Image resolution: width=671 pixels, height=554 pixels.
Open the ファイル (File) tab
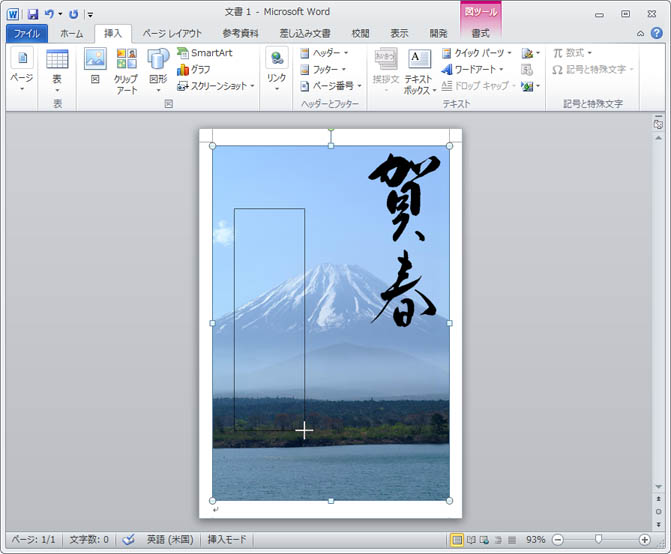pos(26,33)
